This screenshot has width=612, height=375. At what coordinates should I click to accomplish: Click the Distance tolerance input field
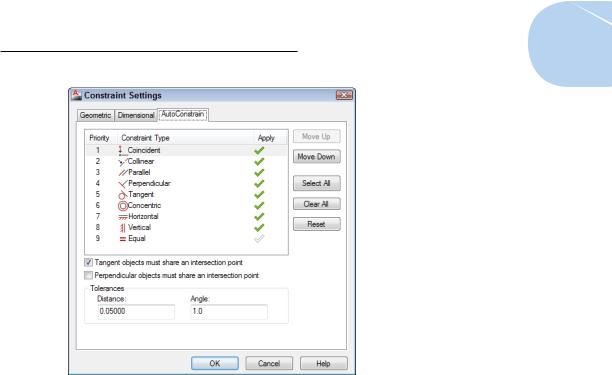[136, 312]
